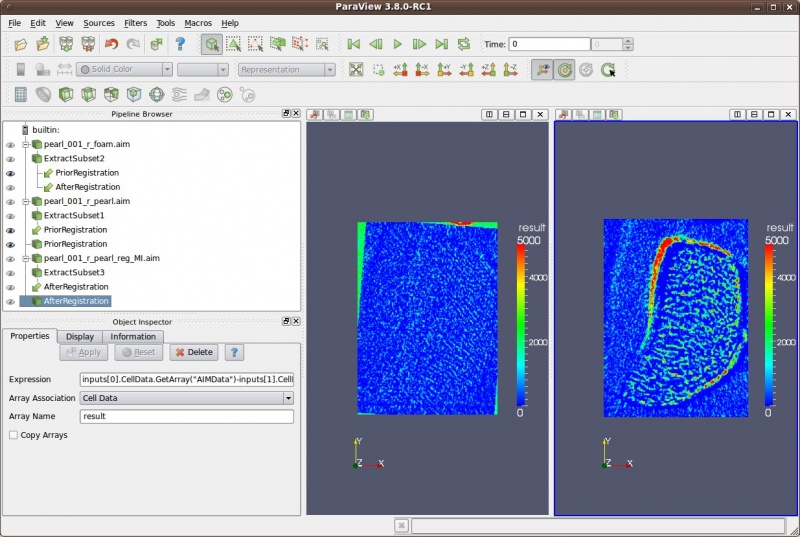Click the Threshold filter icon
The height and width of the screenshot is (537, 800).
tap(111, 95)
